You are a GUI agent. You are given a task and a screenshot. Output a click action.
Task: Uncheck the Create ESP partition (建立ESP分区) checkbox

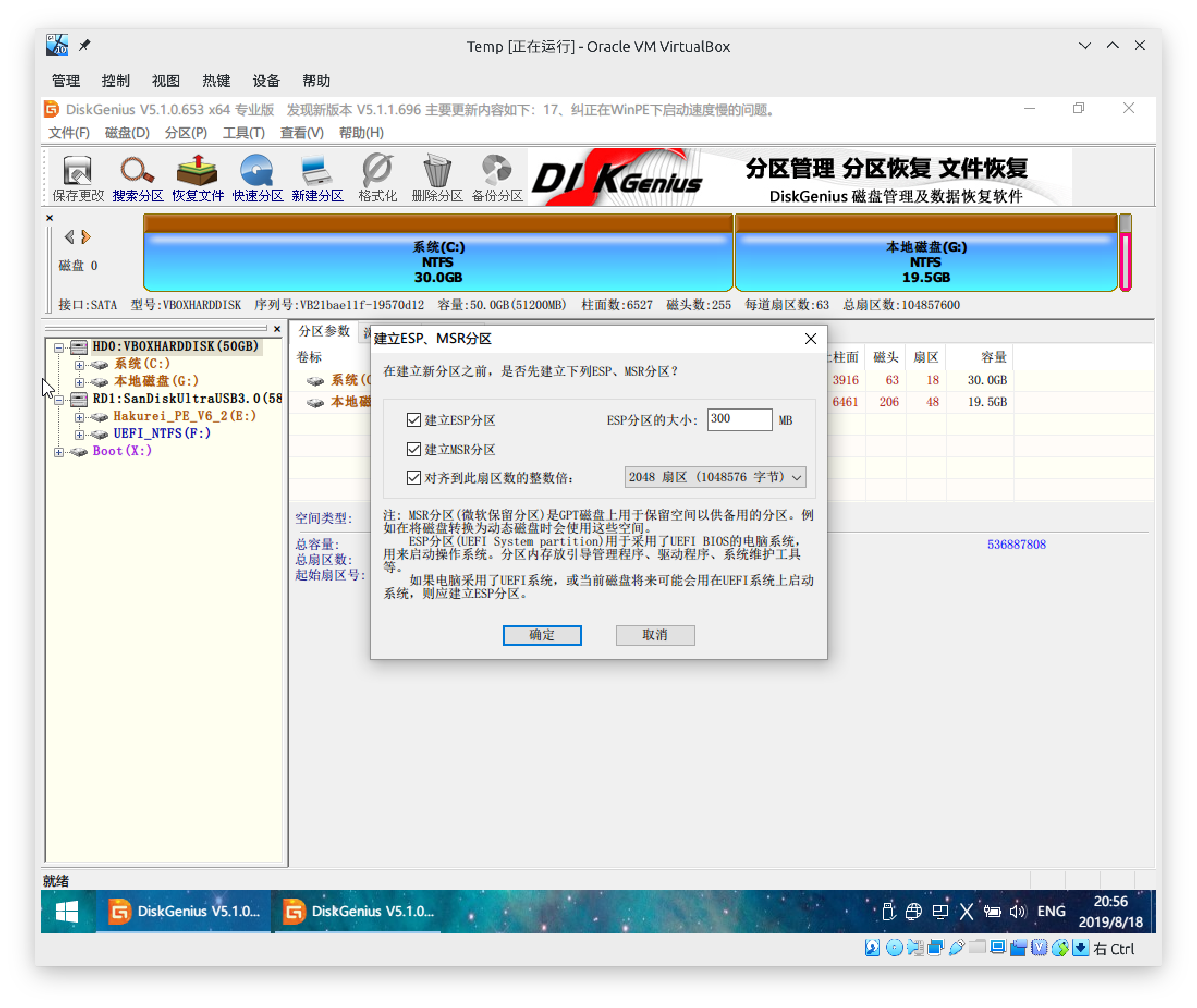pyautogui.click(x=414, y=420)
